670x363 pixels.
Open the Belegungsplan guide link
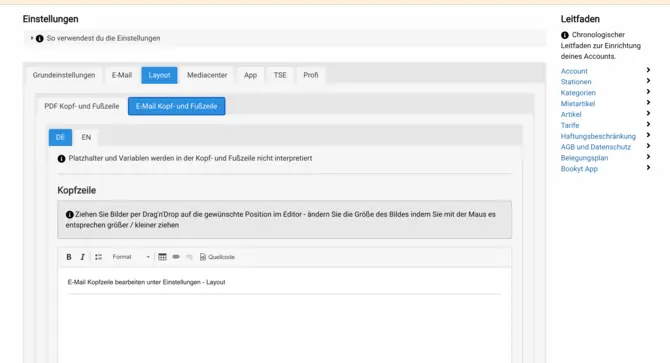pyautogui.click(x=584, y=158)
